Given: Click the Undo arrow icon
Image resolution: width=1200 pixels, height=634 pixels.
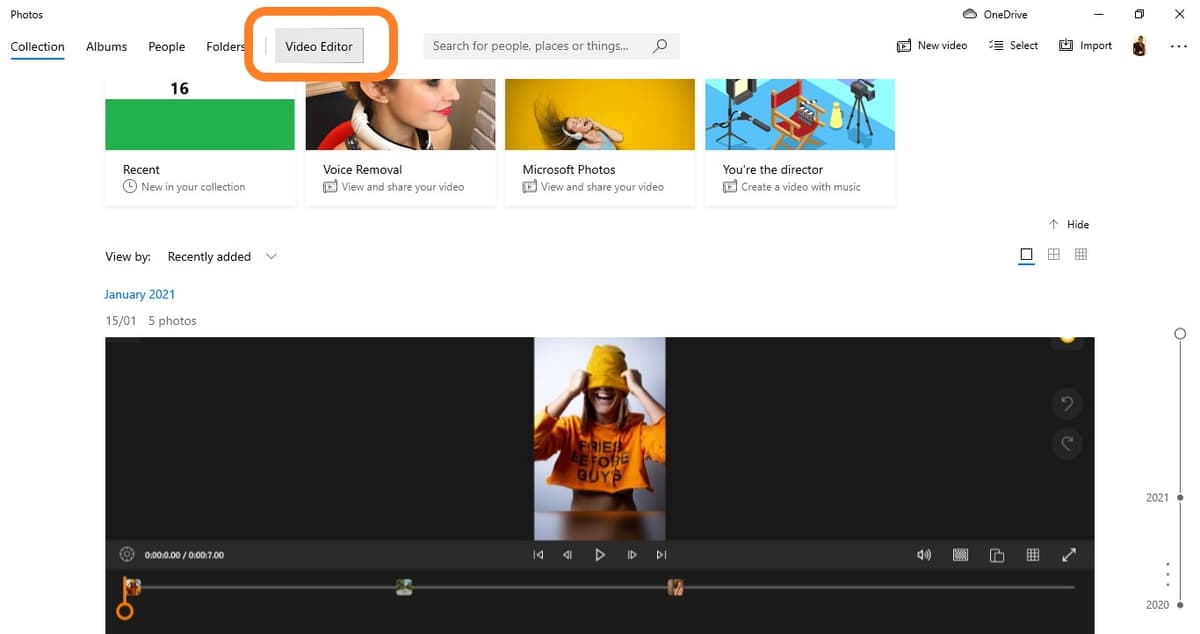Looking at the screenshot, I should click(1066, 403).
